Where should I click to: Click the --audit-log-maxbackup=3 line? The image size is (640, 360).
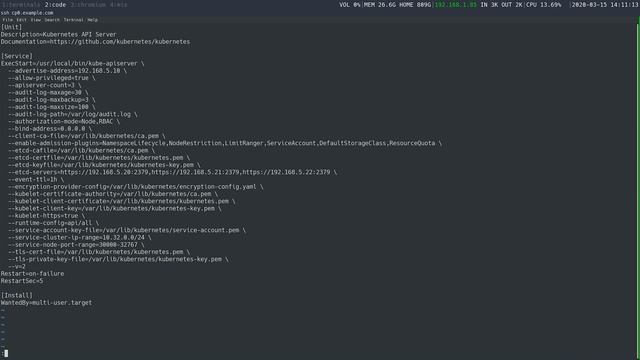pos(51,100)
